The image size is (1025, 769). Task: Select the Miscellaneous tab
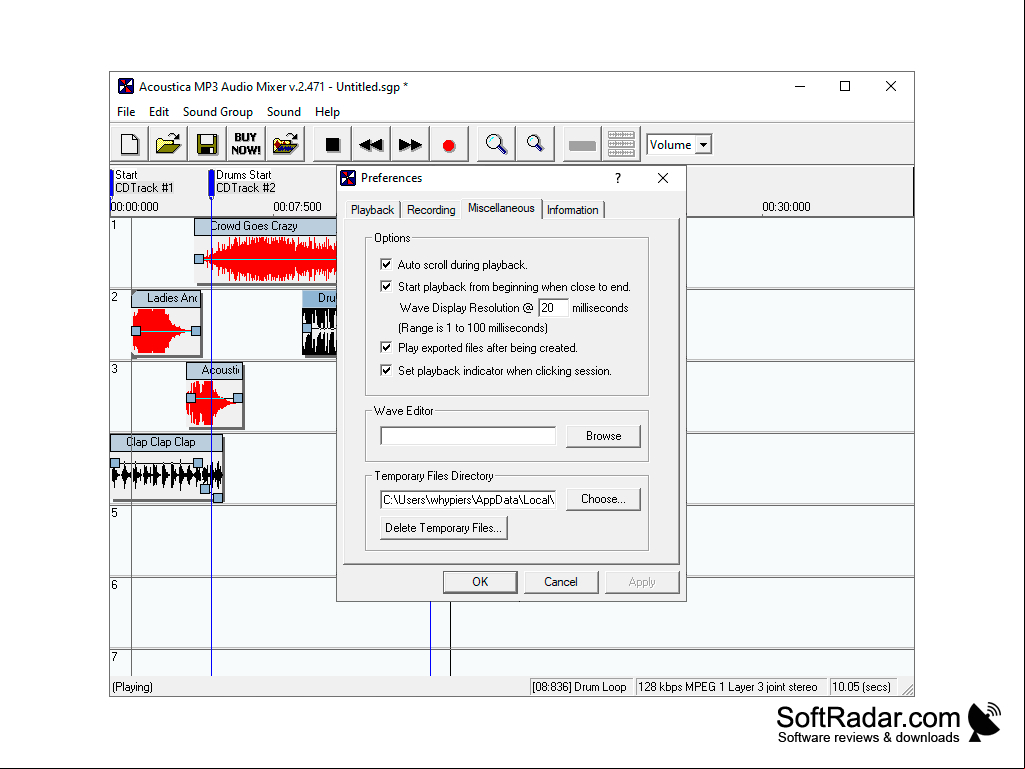coord(501,208)
